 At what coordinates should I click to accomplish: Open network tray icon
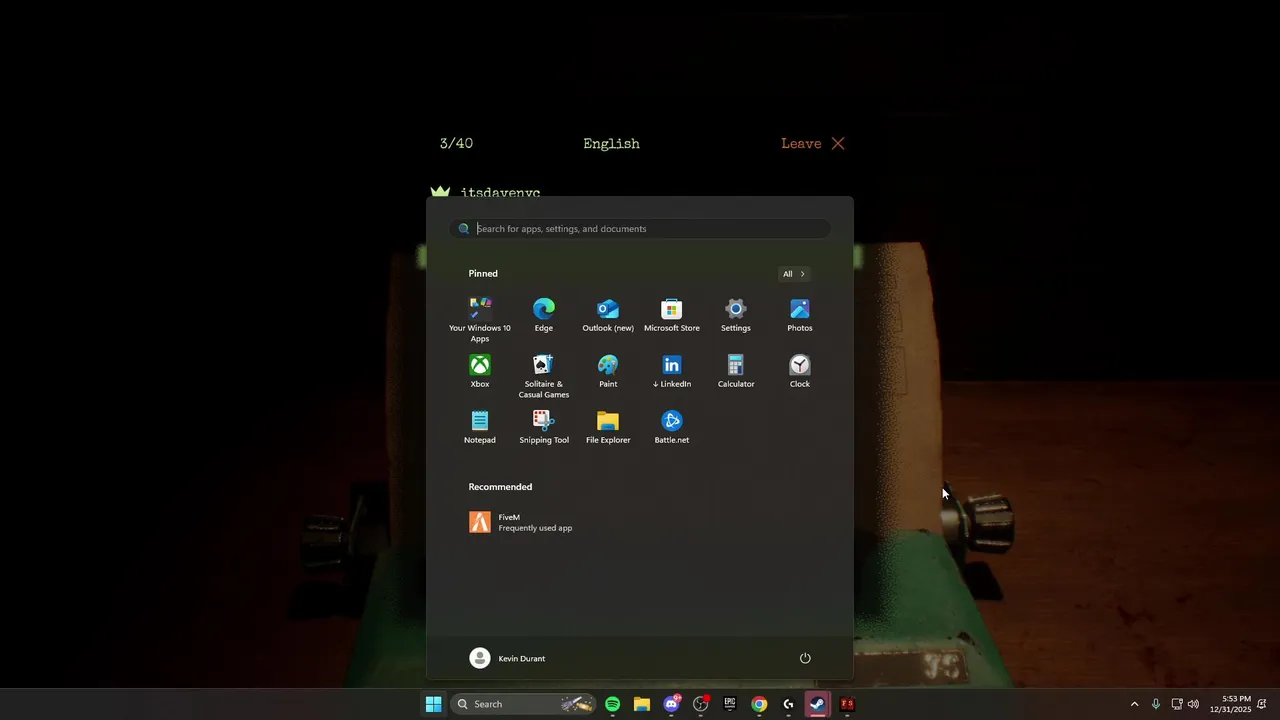[x=1177, y=704]
